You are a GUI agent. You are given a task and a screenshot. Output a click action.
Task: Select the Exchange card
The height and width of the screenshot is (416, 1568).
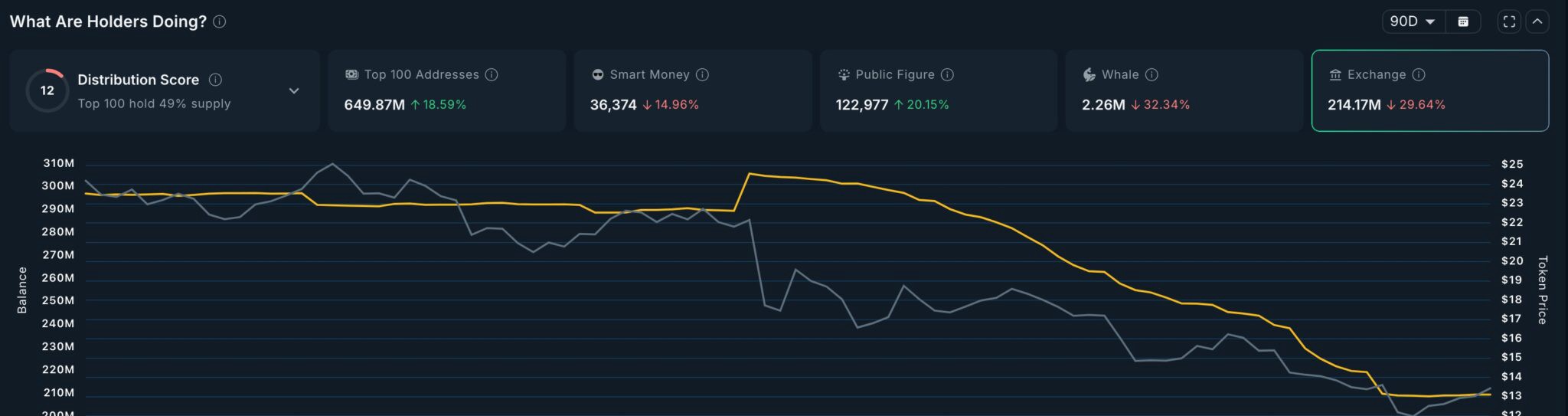tap(1430, 90)
